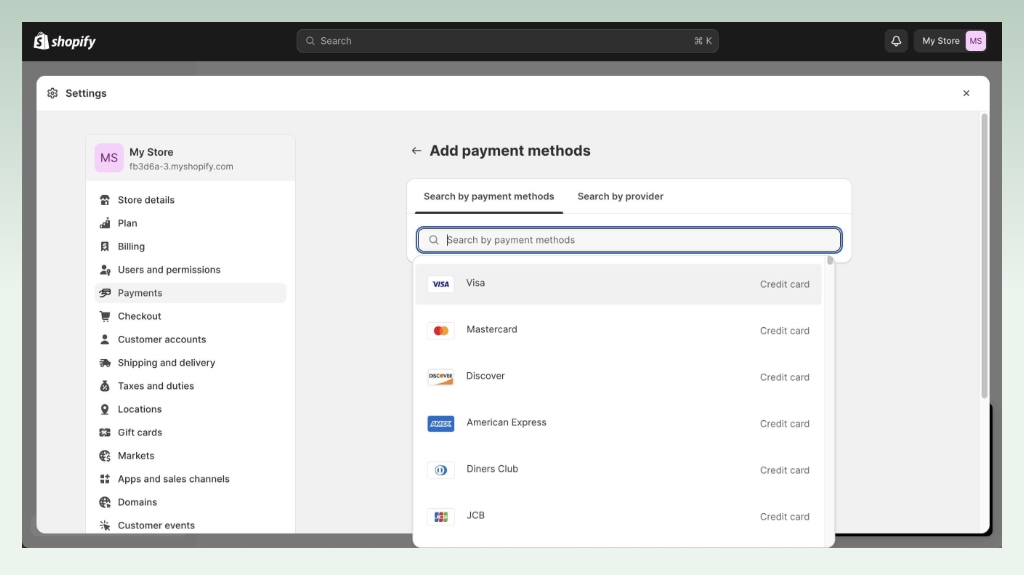Open the My Store profile card in sidebar
1024x575 pixels.
coord(190,158)
